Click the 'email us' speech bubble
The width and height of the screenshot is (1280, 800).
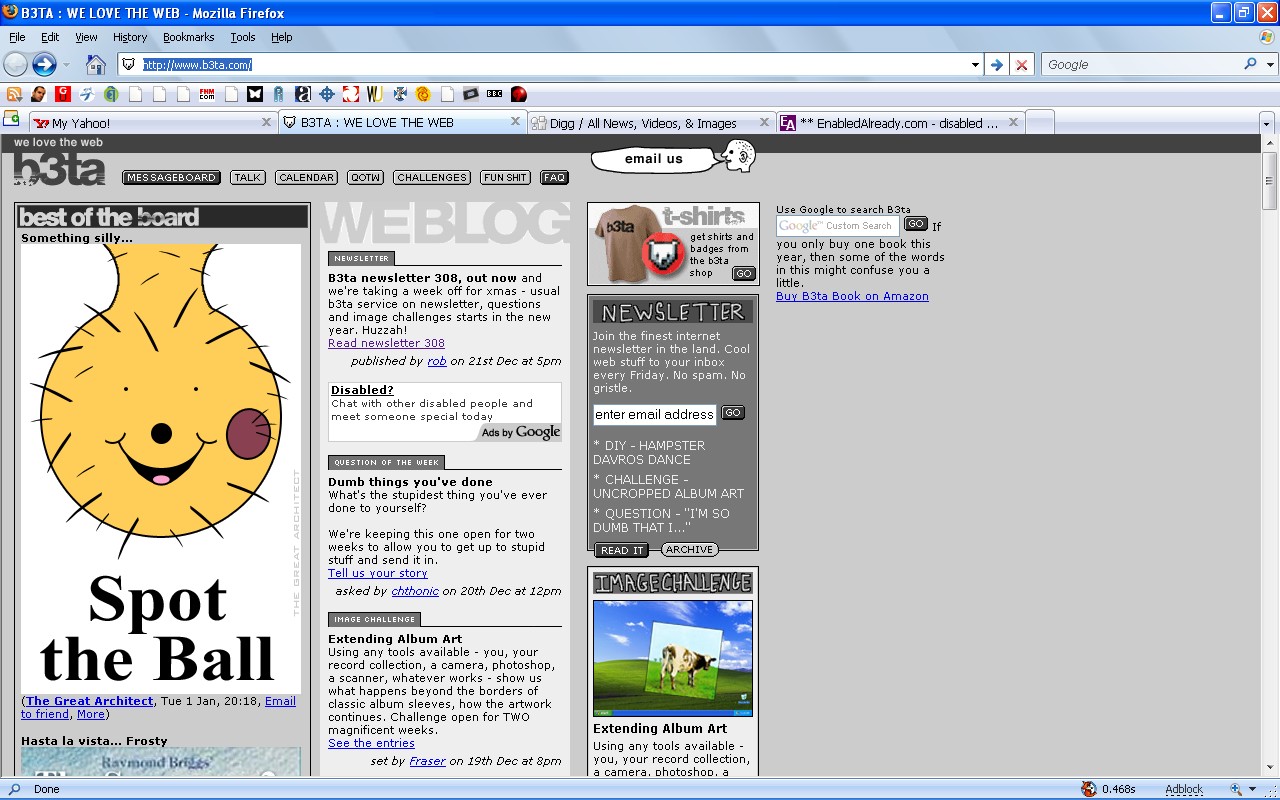point(655,158)
